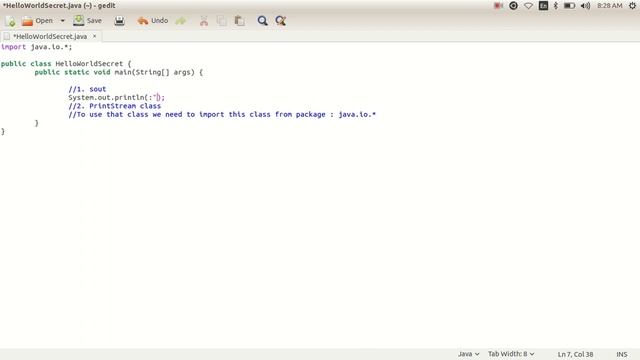Create a new document with toolbar icon
This screenshot has width=640, height=360.
[10, 21]
